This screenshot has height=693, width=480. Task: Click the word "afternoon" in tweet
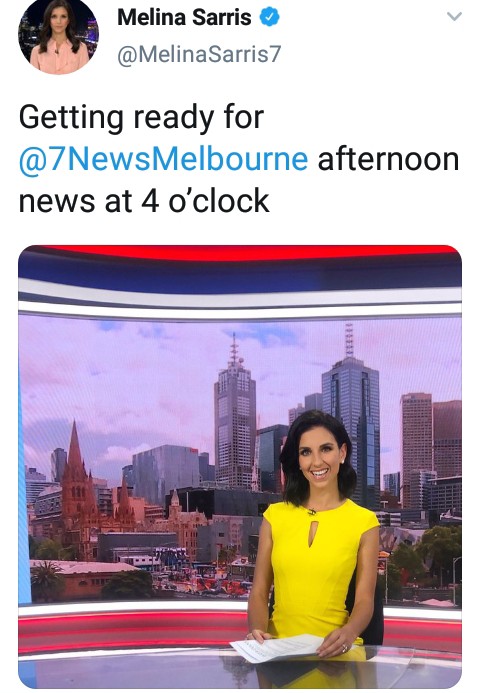pyautogui.click(x=388, y=160)
